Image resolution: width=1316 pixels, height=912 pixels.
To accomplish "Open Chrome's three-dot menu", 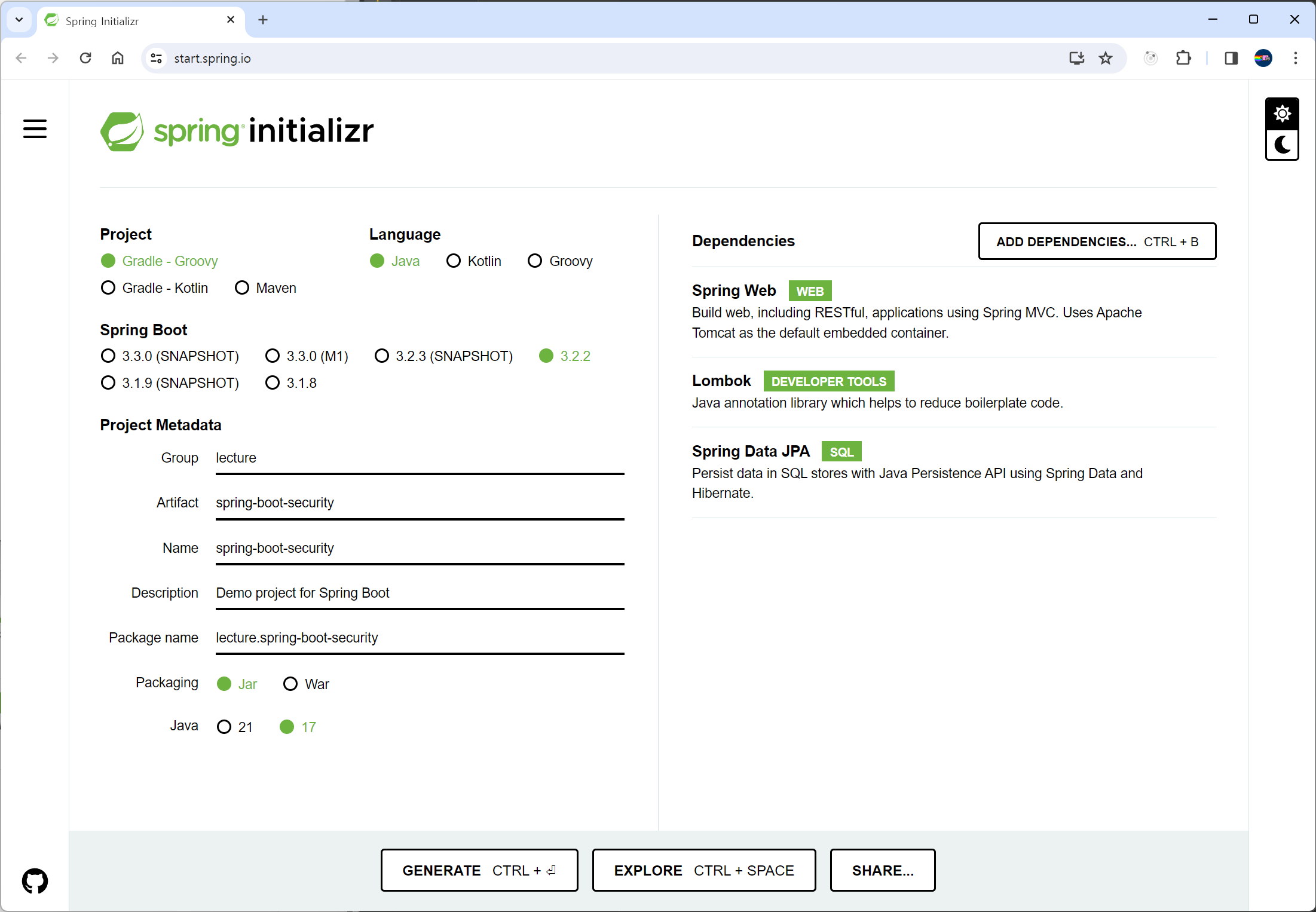I will (1295, 58).
